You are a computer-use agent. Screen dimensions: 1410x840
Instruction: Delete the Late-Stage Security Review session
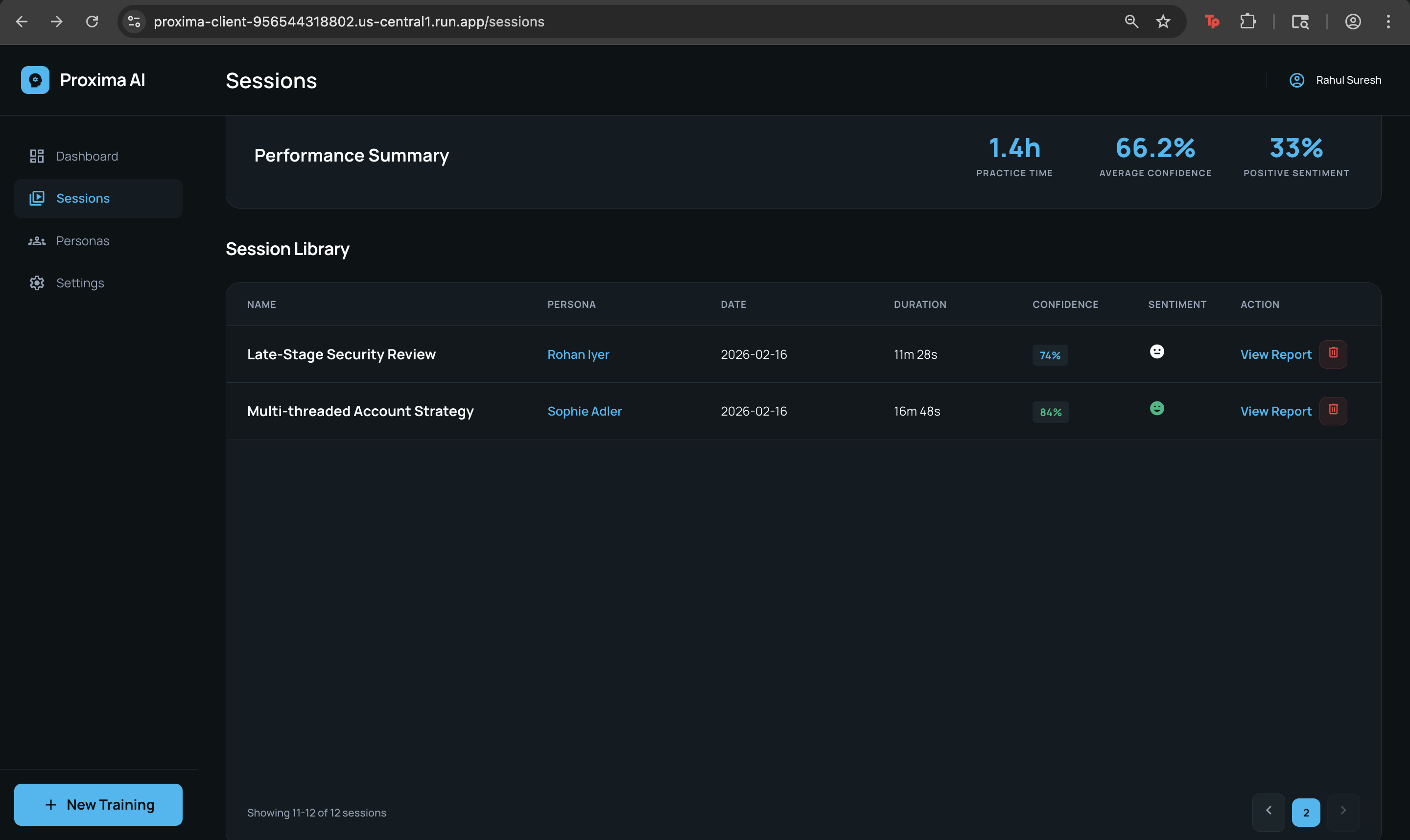pos(1333,354)
